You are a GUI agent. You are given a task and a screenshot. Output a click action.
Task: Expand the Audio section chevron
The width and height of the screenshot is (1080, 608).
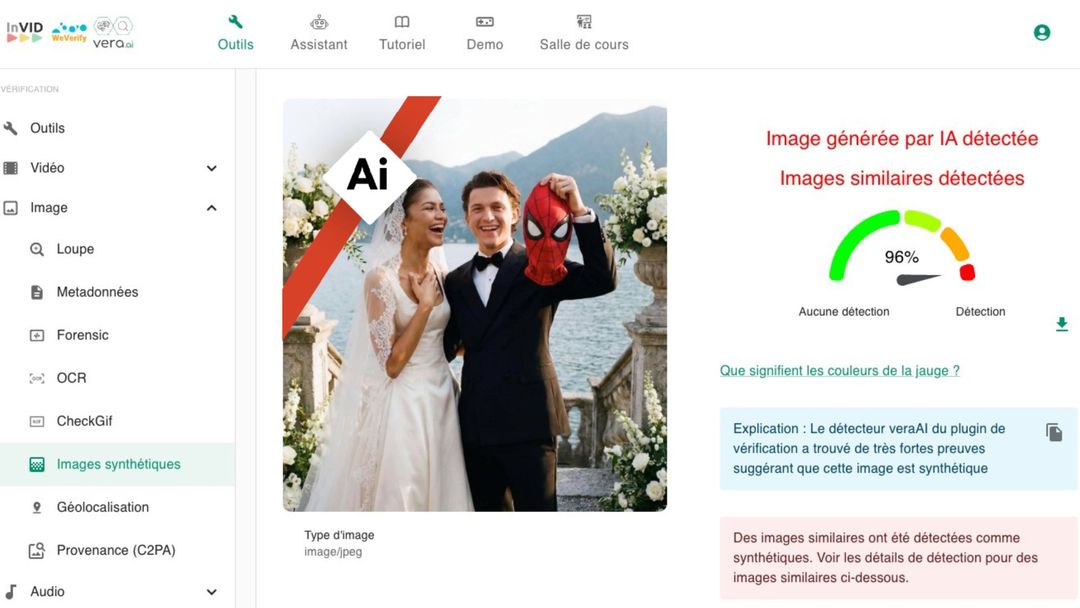pyautogui.click(x=211, y=592)
